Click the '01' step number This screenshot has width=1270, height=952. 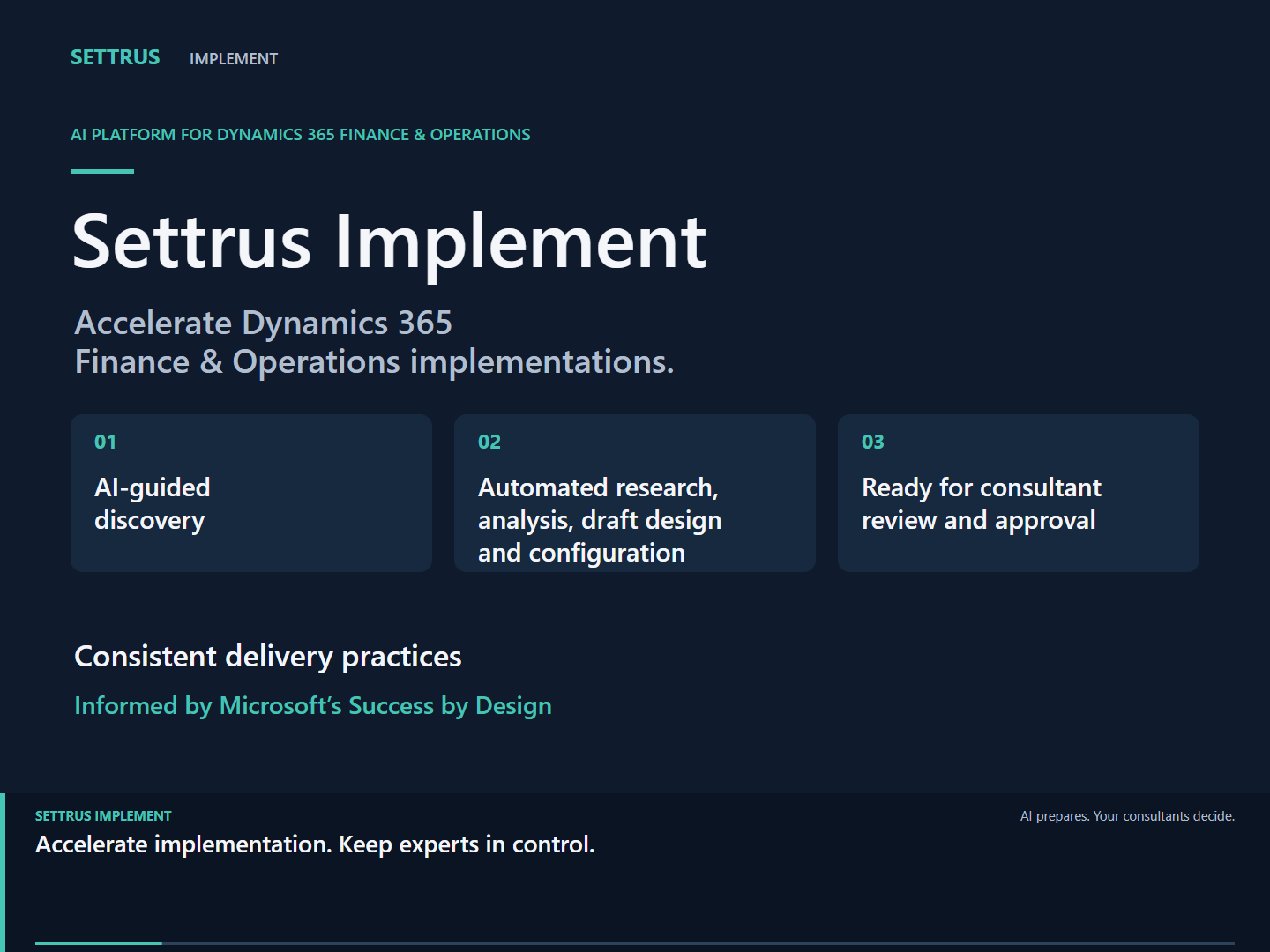(105, 442)
